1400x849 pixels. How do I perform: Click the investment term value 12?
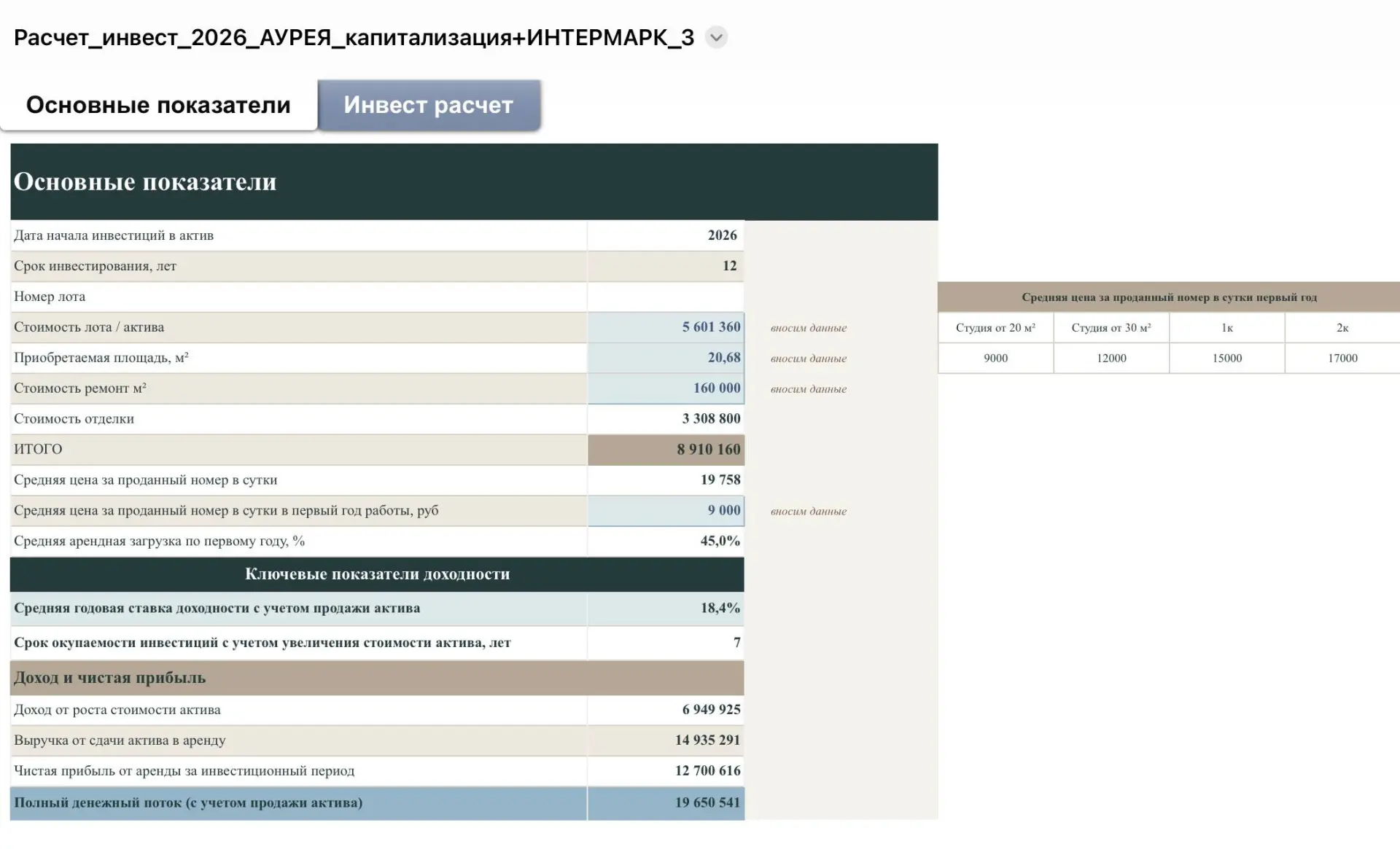[666, 266]
